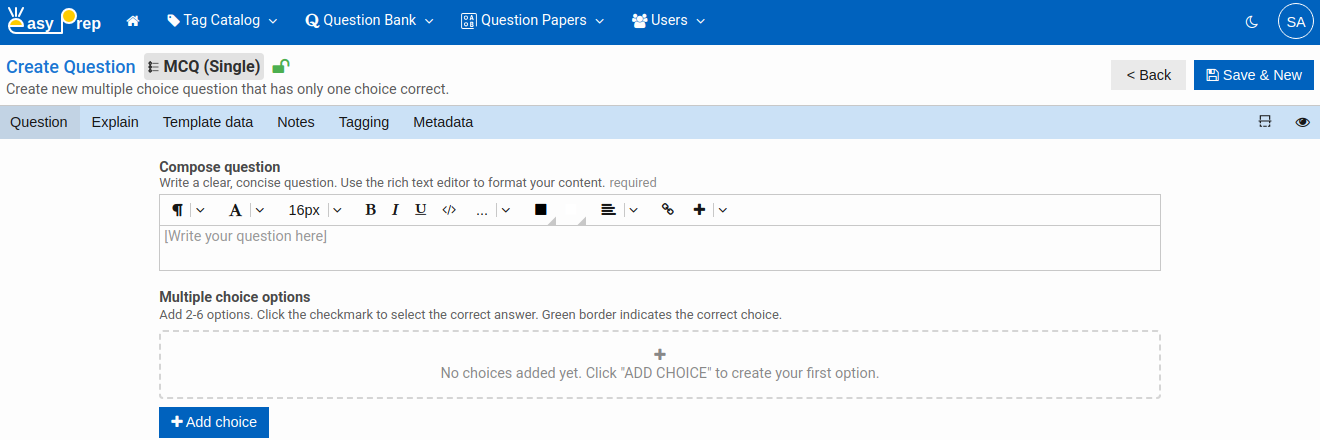Expand the Question Bank menu

tap(369, 21)
